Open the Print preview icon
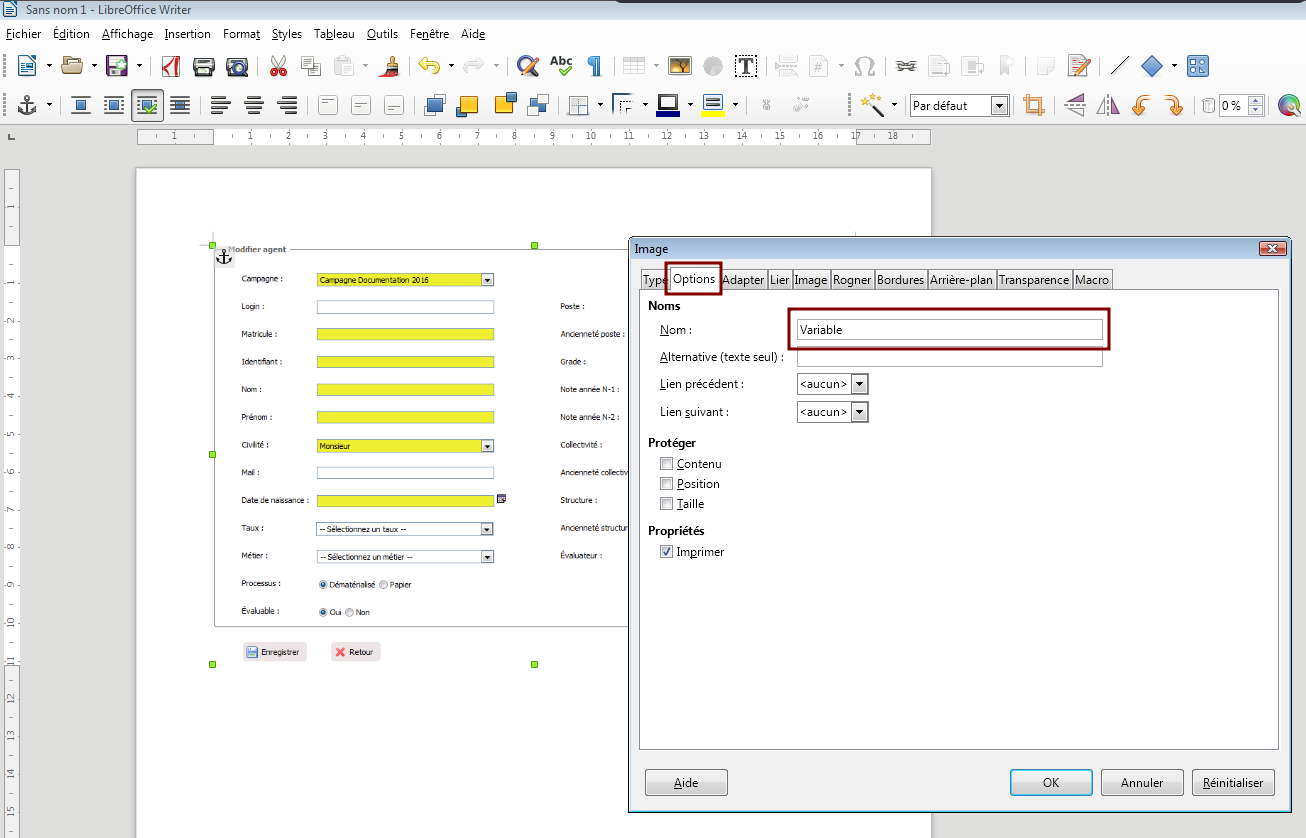The height and width of the screenshot is (838, 1306). tap(237, 66)
